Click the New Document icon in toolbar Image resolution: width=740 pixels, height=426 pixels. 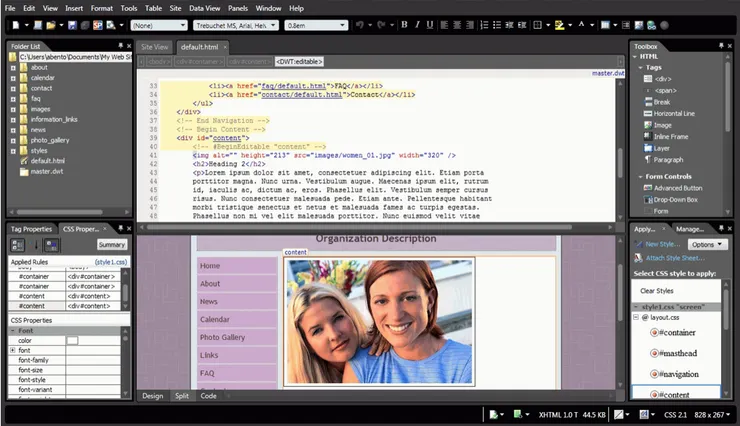coord(16,25)
